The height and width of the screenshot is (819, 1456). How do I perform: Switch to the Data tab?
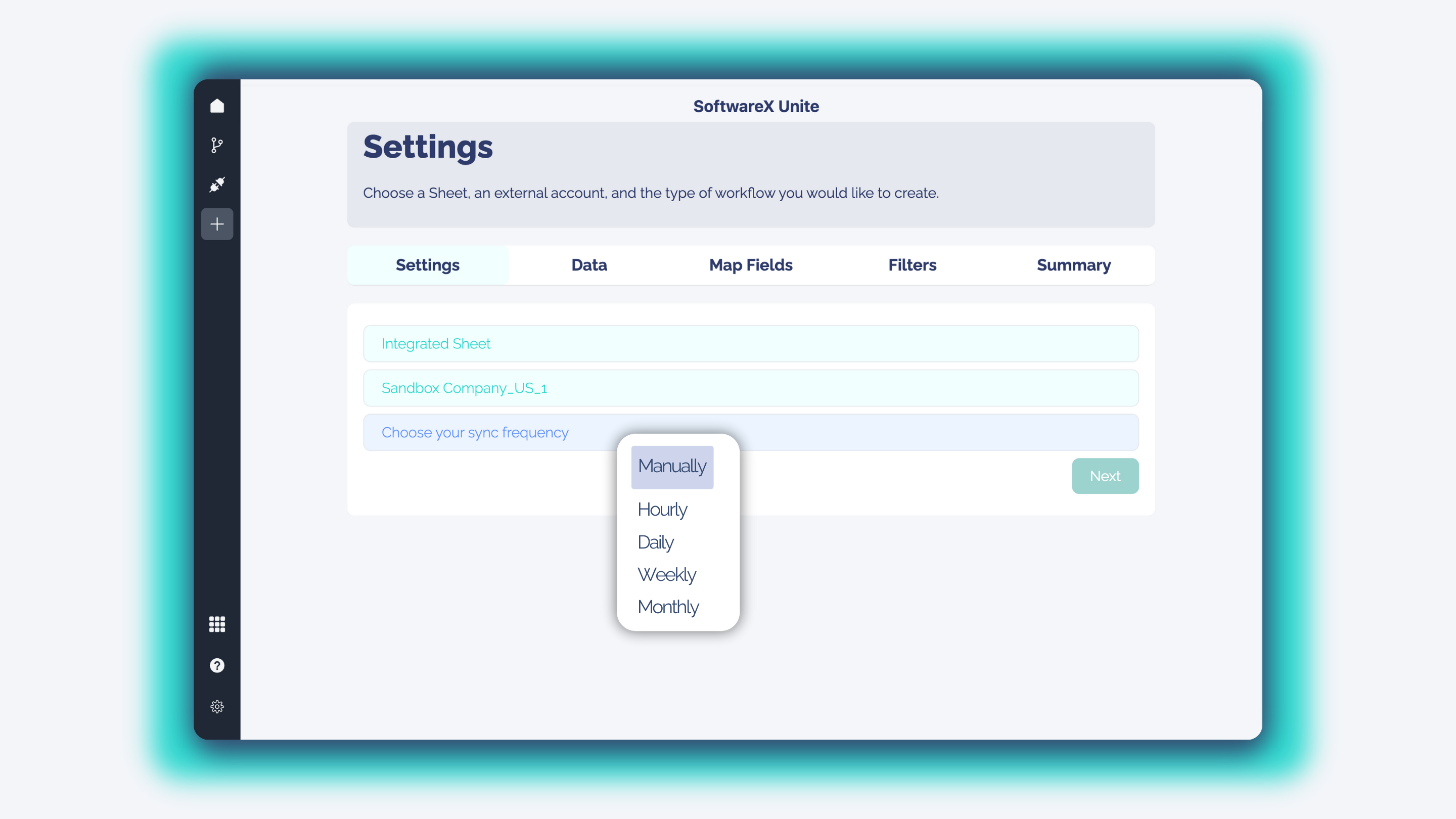589,265
